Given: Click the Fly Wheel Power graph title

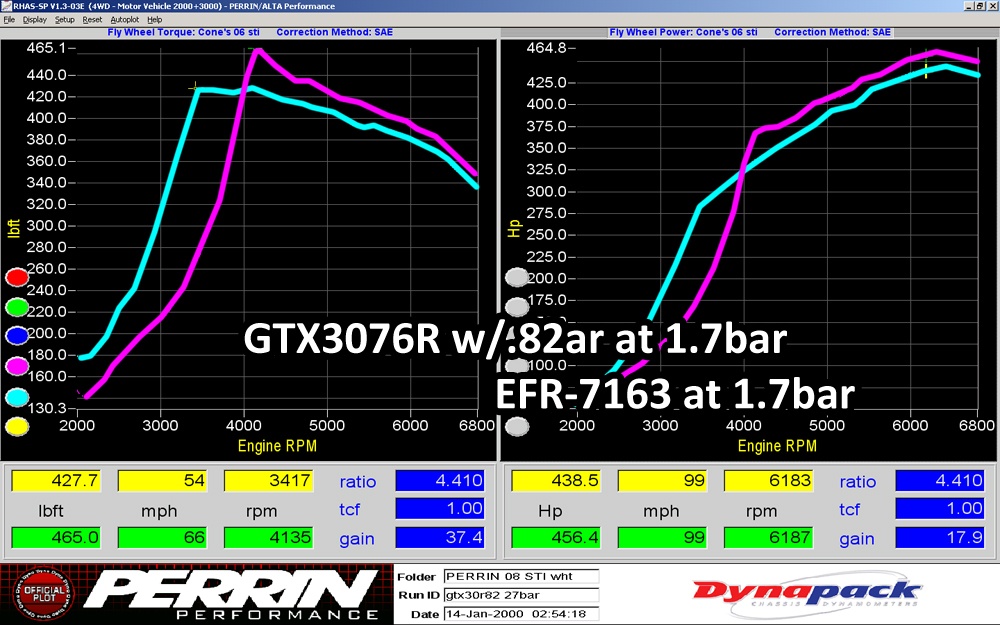Looking at the screenshot, I should [684, 32].
